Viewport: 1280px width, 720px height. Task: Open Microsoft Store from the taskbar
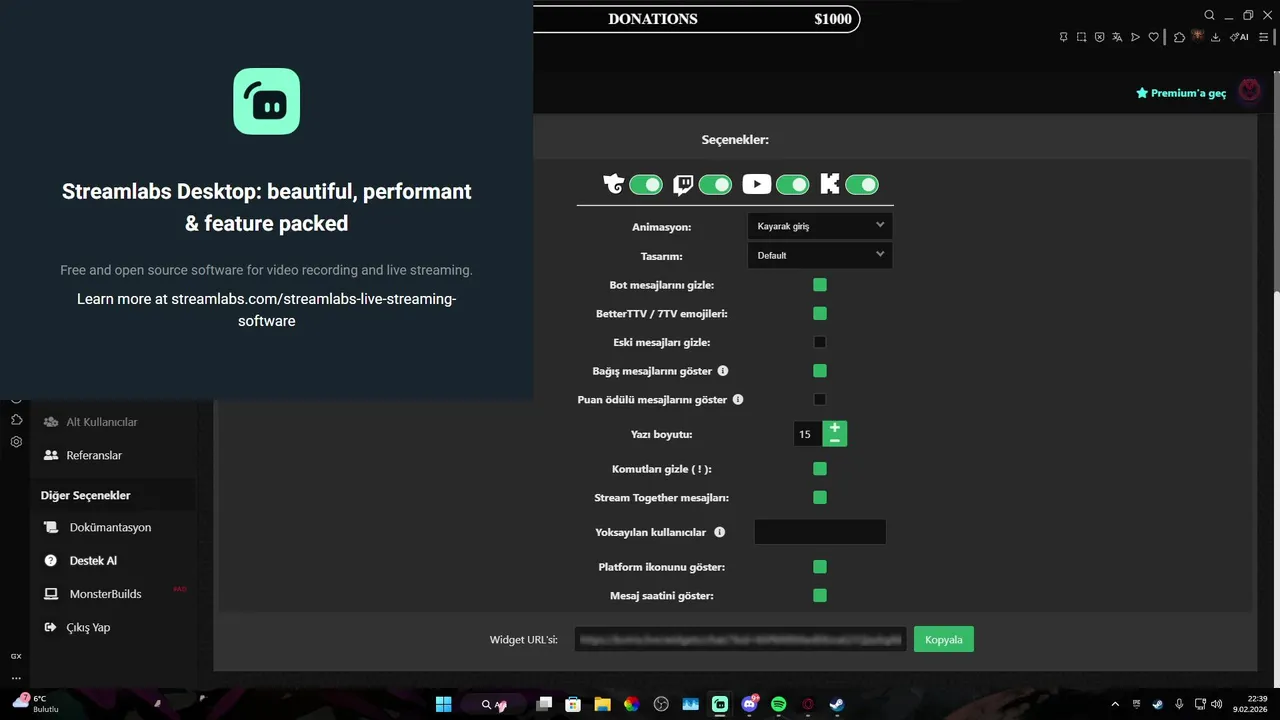pyautogui.click(x=573, y=704)
